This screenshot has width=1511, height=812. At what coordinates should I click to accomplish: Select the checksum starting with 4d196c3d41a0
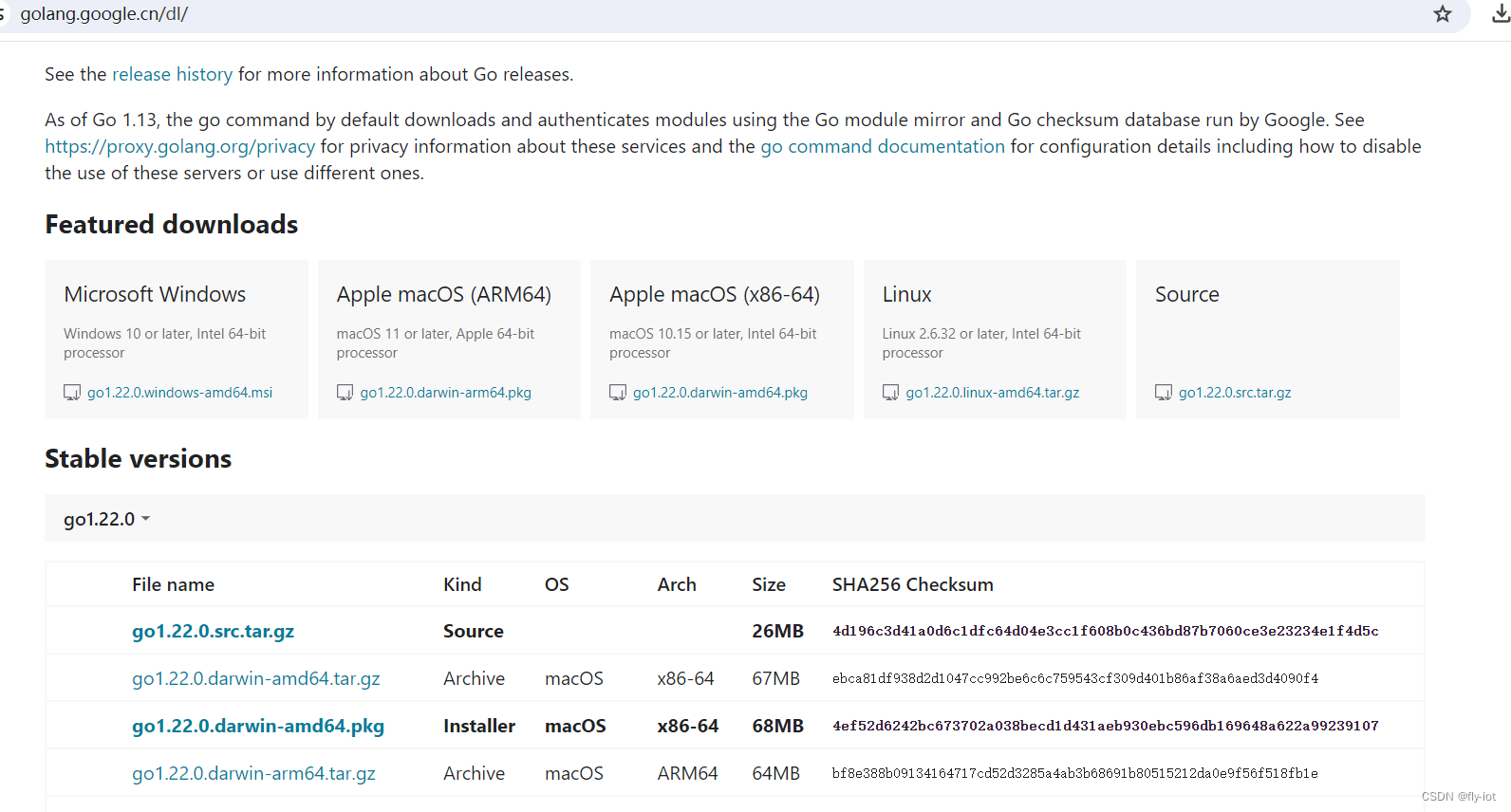[1106, 631]
